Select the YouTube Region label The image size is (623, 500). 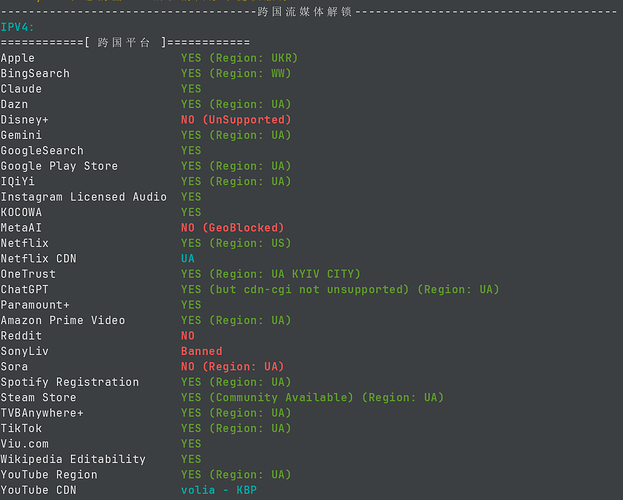coord(49,475)
